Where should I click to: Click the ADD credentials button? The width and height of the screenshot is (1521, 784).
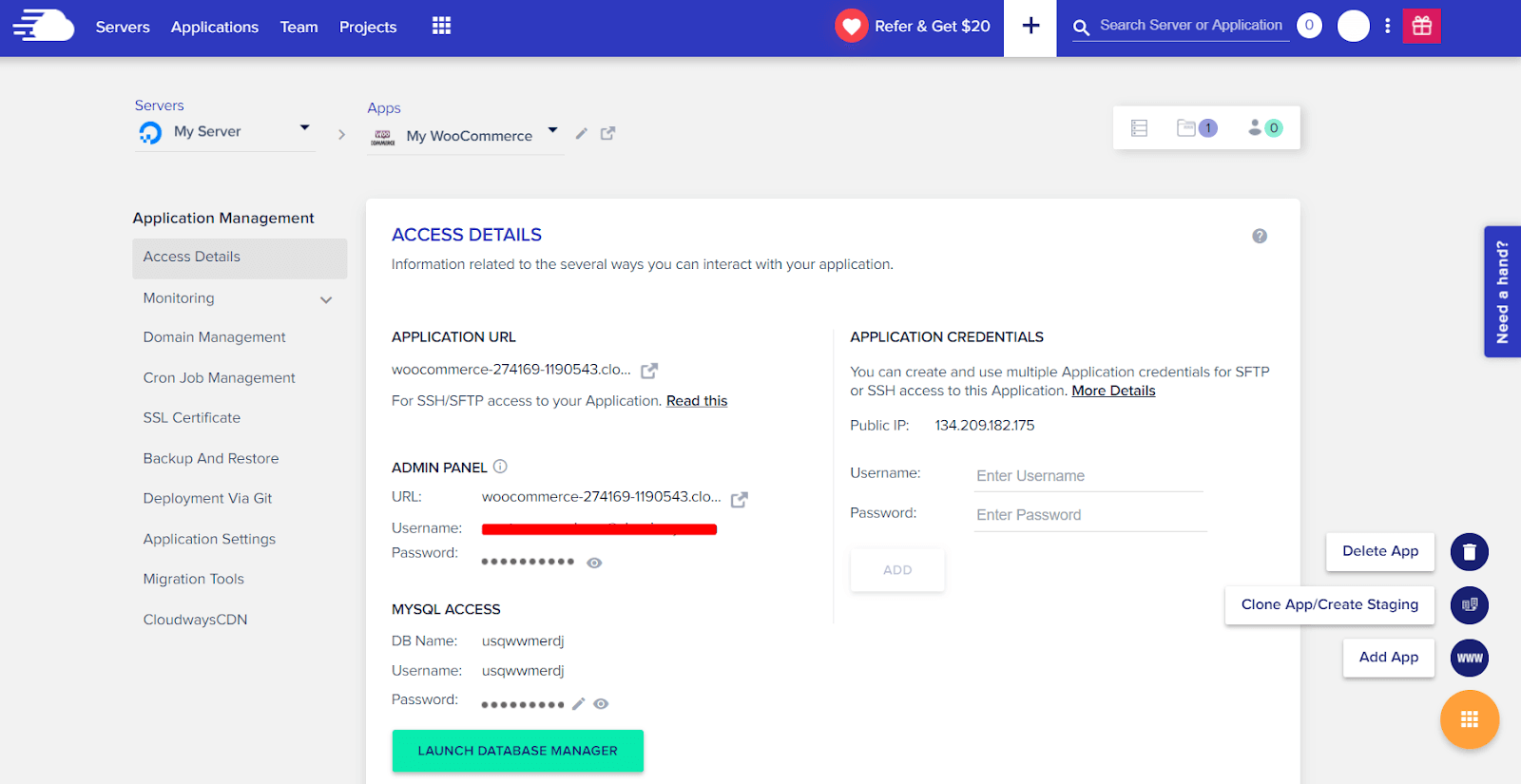[897, 570]
